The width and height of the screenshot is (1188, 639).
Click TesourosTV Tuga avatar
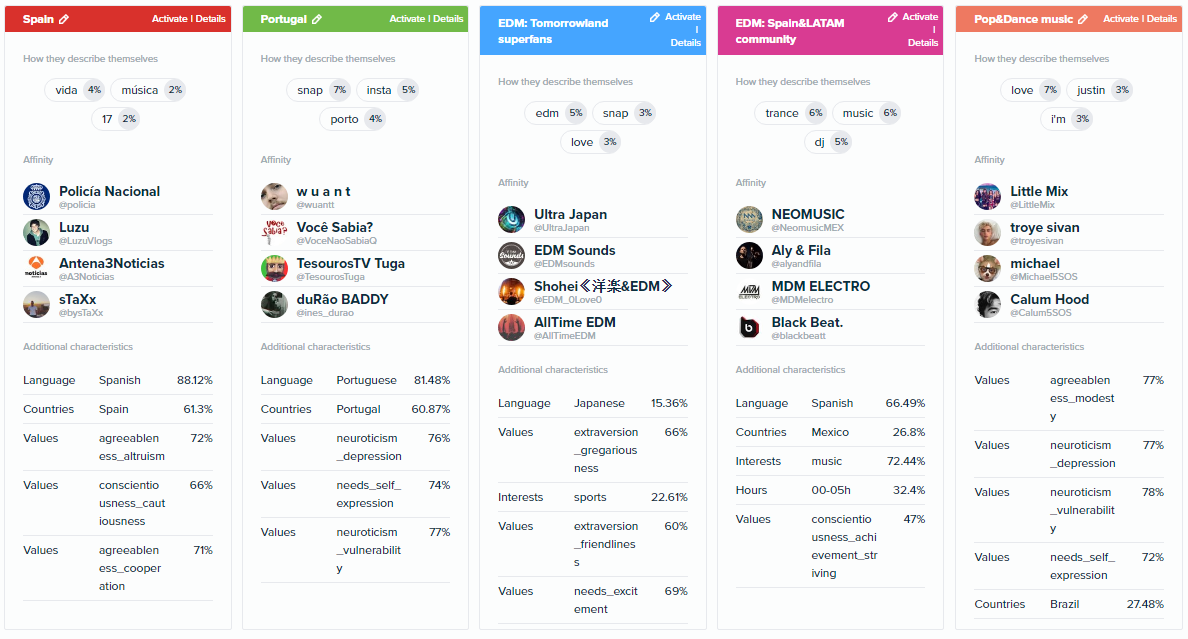274,269
